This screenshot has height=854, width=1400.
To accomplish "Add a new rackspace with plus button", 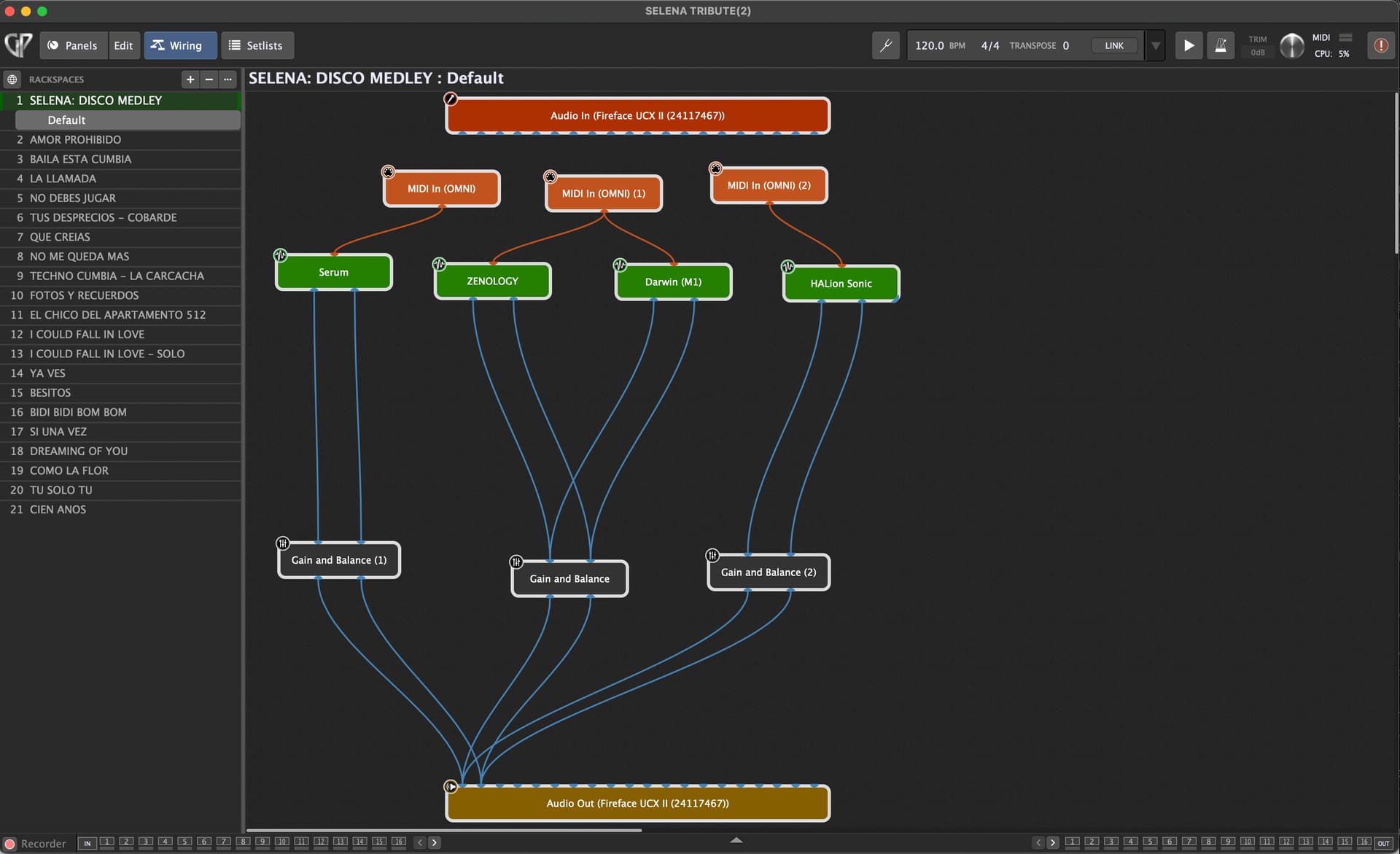I will [x=190, y=79].
